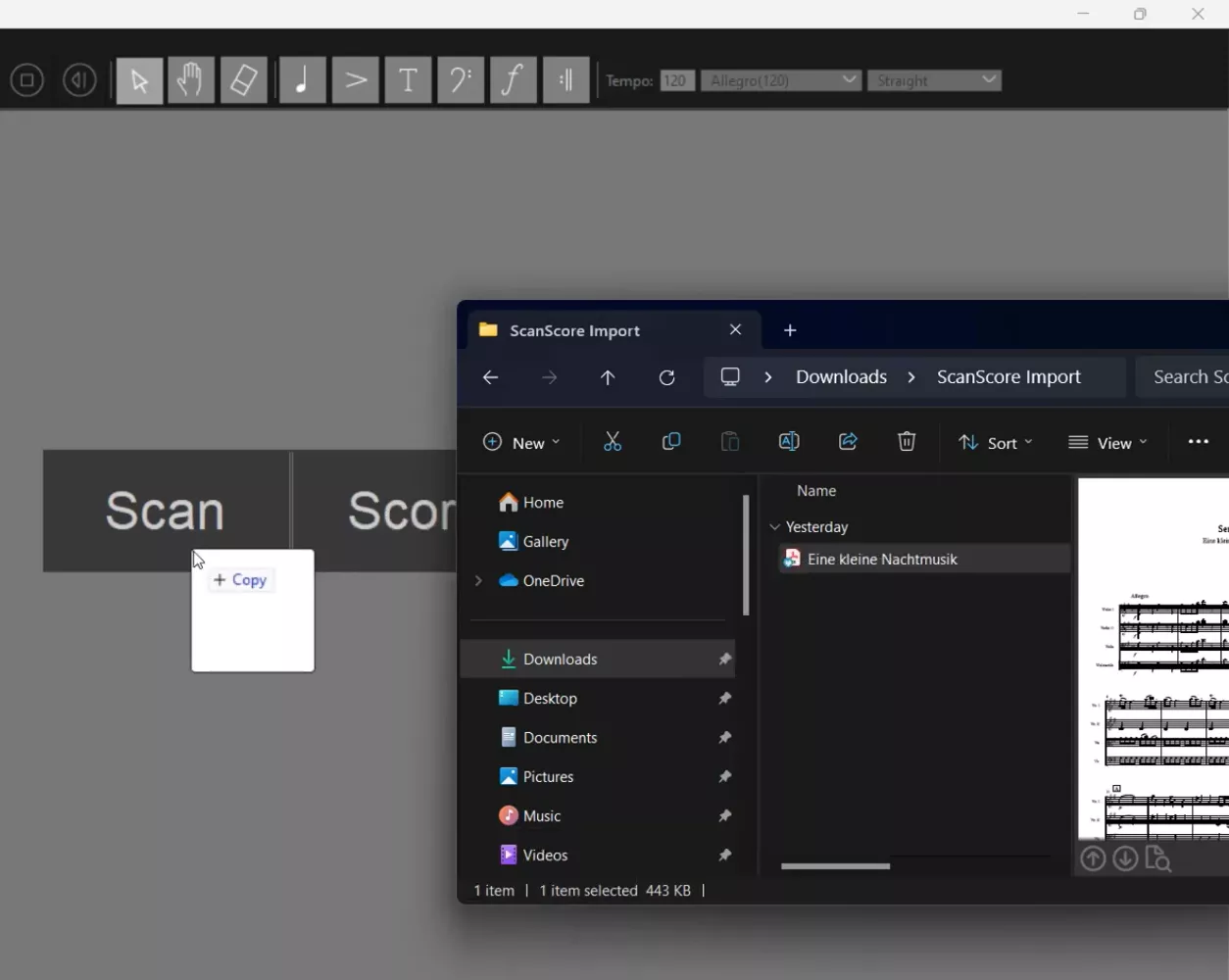Go up one folder level

tap(608, 377)
